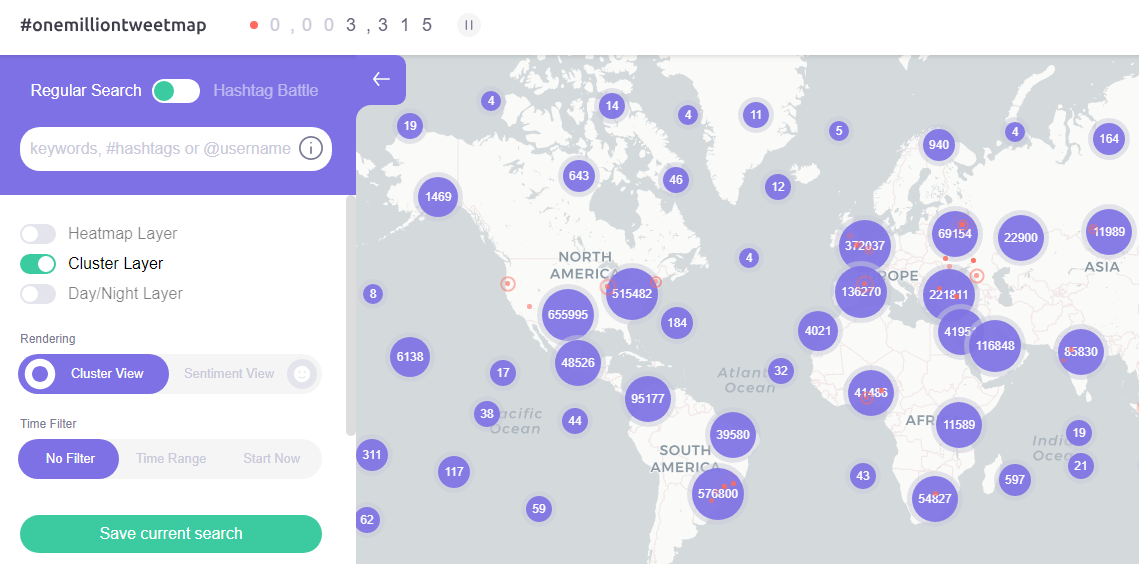Turn on the Day/Night Layer
This screenshot has width=1139, height=564.
click(38, 294)
